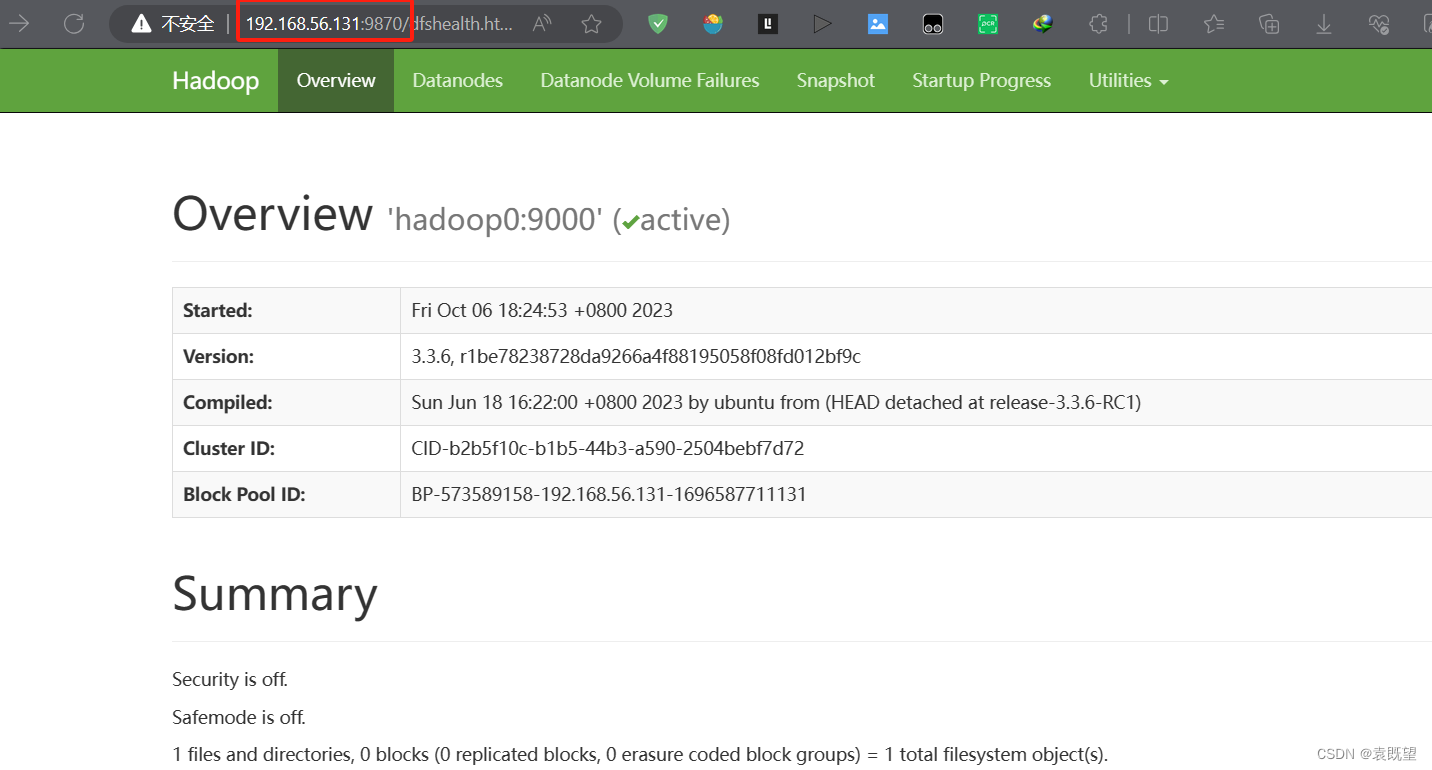Click the Cluster ID value CID-b2b5f10c
Viewport: 1432px width, 770px height.
pyautogui.click(x=608, y=449)
